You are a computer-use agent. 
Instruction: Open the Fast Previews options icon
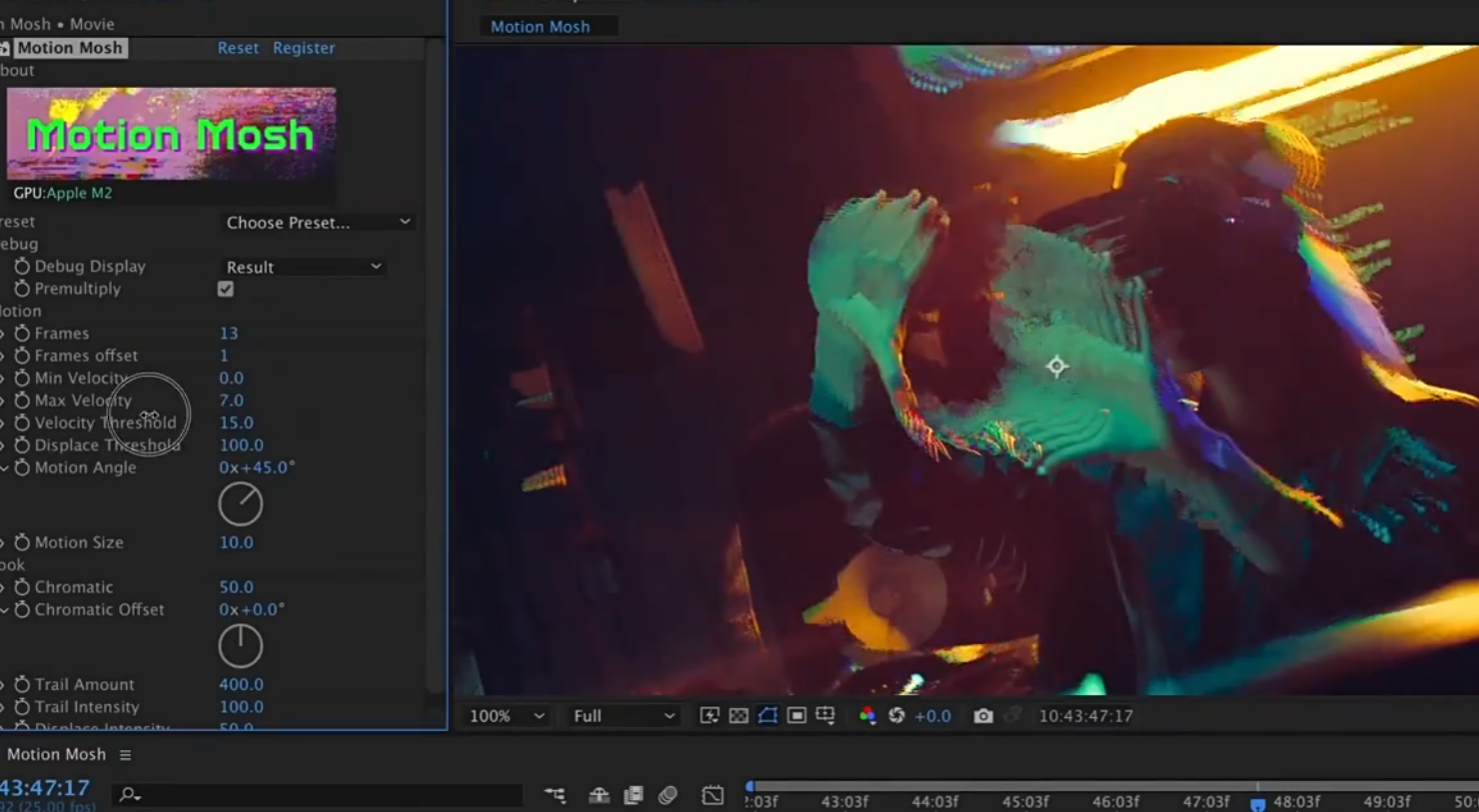710,715
